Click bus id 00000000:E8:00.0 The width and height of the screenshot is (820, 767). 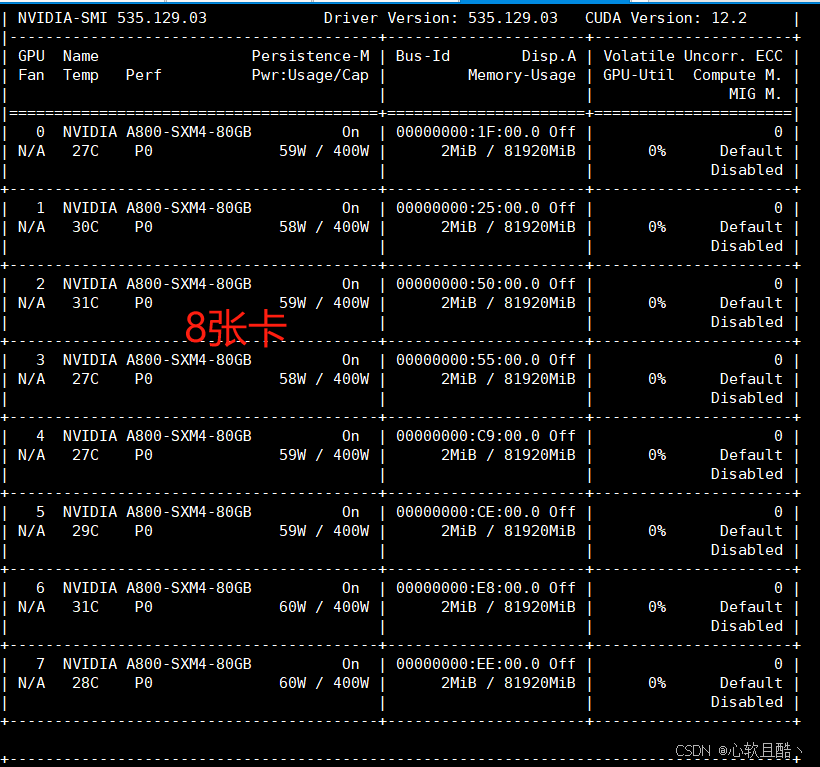point(468,588)
